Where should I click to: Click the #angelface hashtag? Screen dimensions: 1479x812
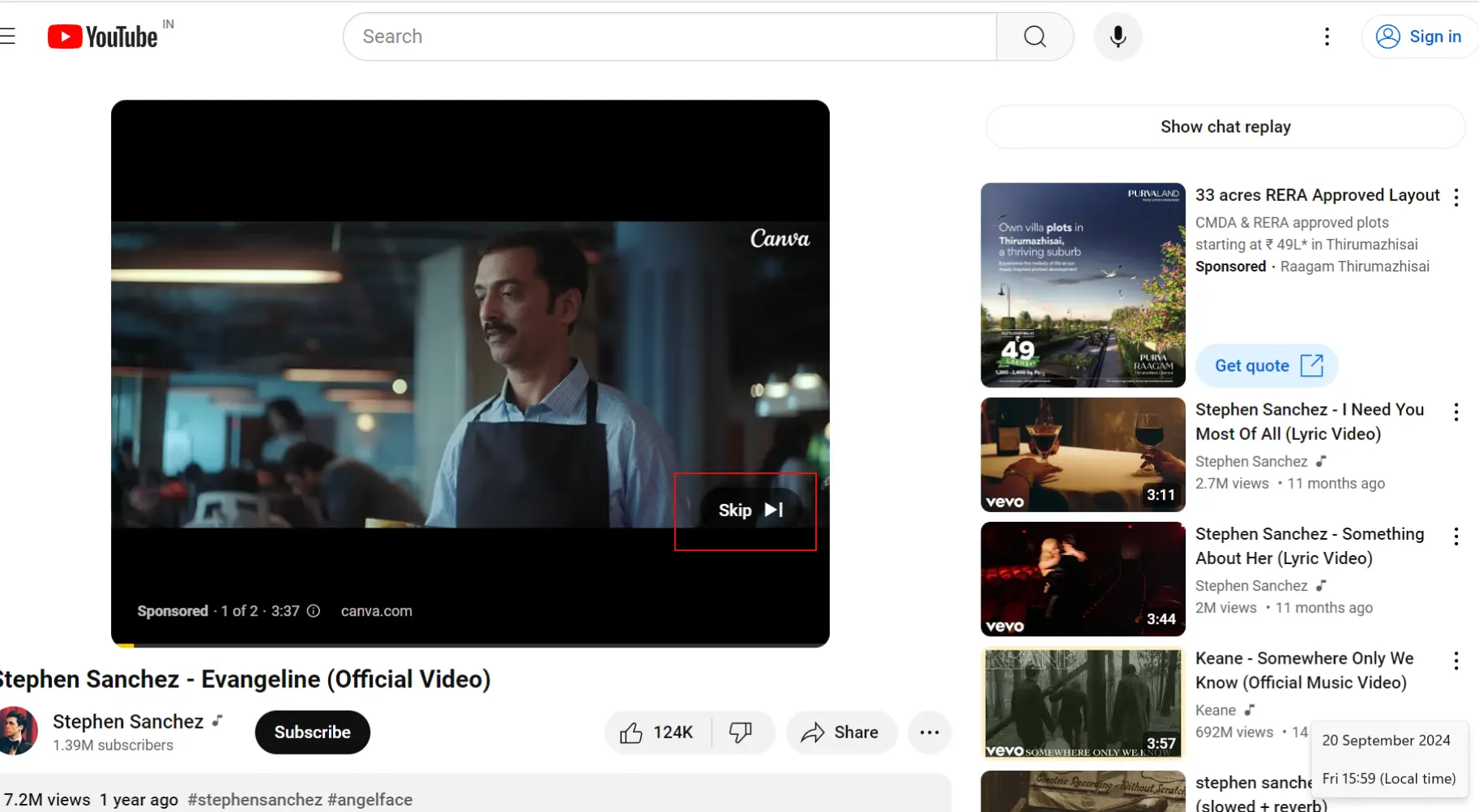coord(370,800)
